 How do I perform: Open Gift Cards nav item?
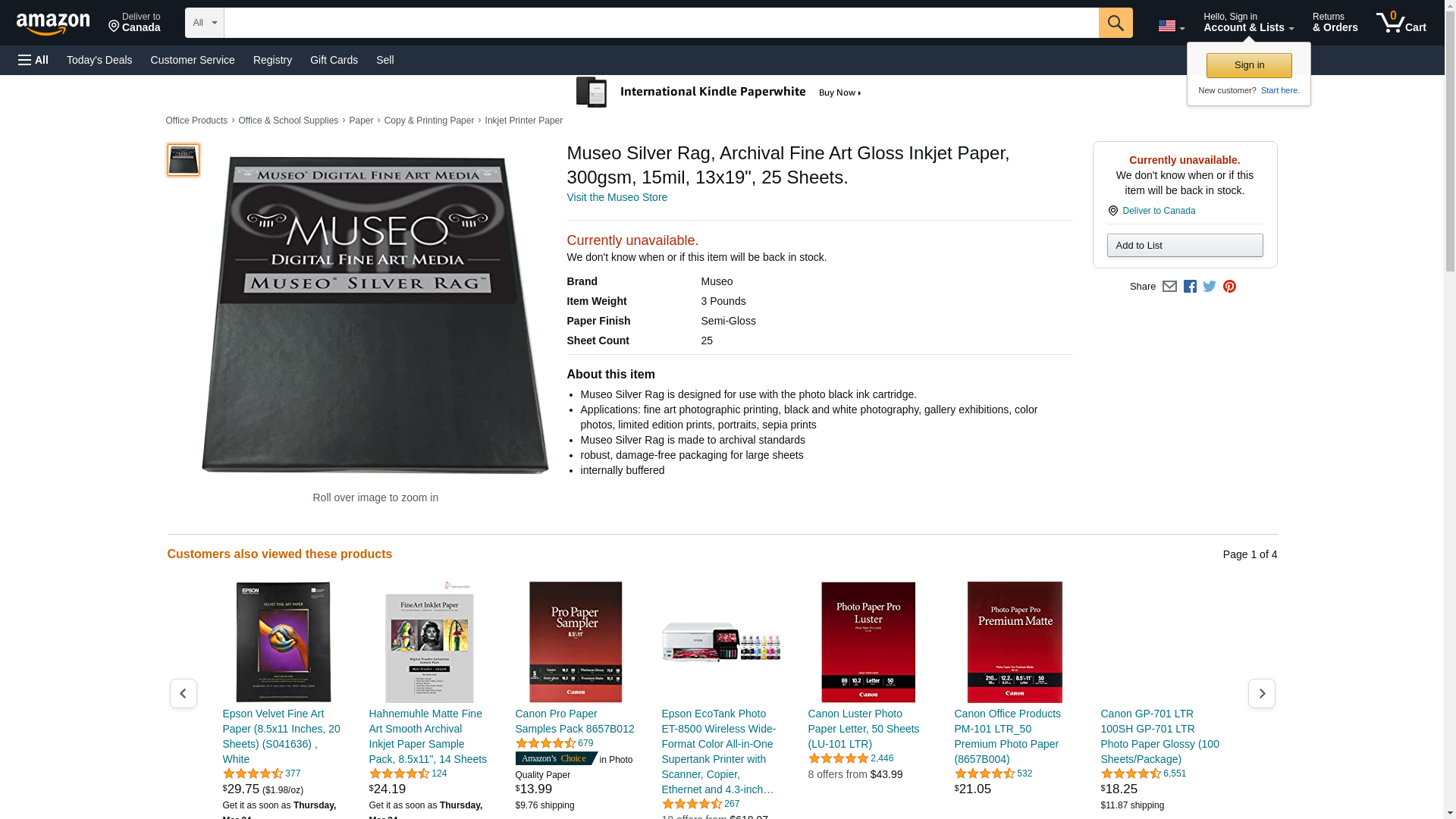click(334, 60)
